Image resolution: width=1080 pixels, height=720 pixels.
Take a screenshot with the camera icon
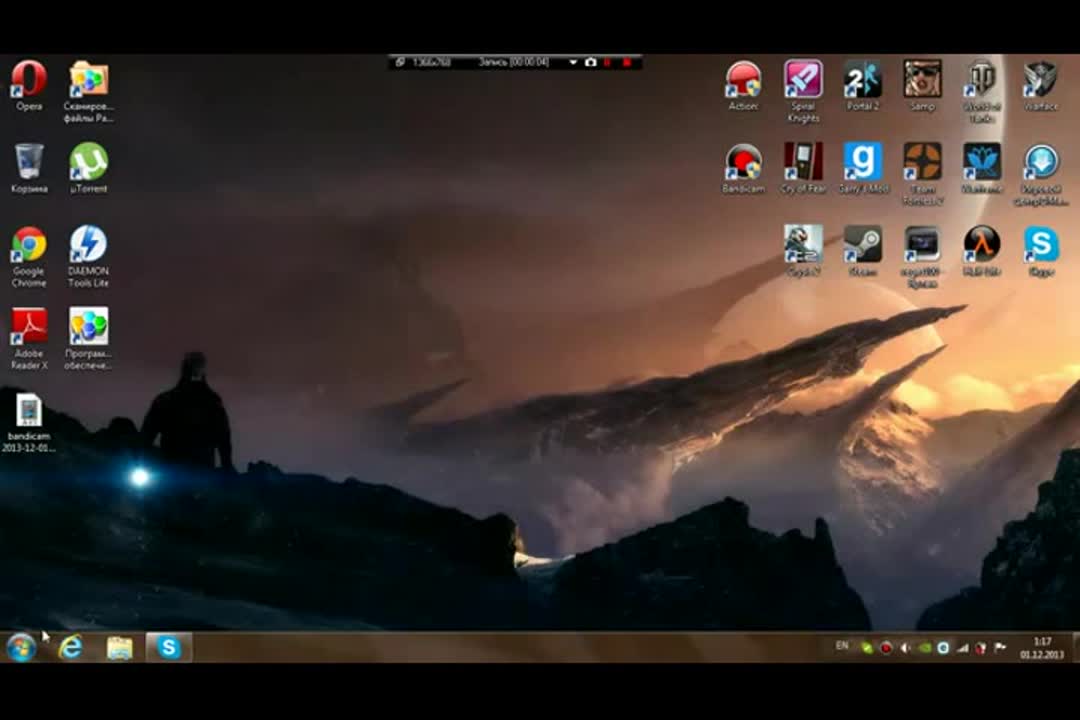tap(590, 62)
